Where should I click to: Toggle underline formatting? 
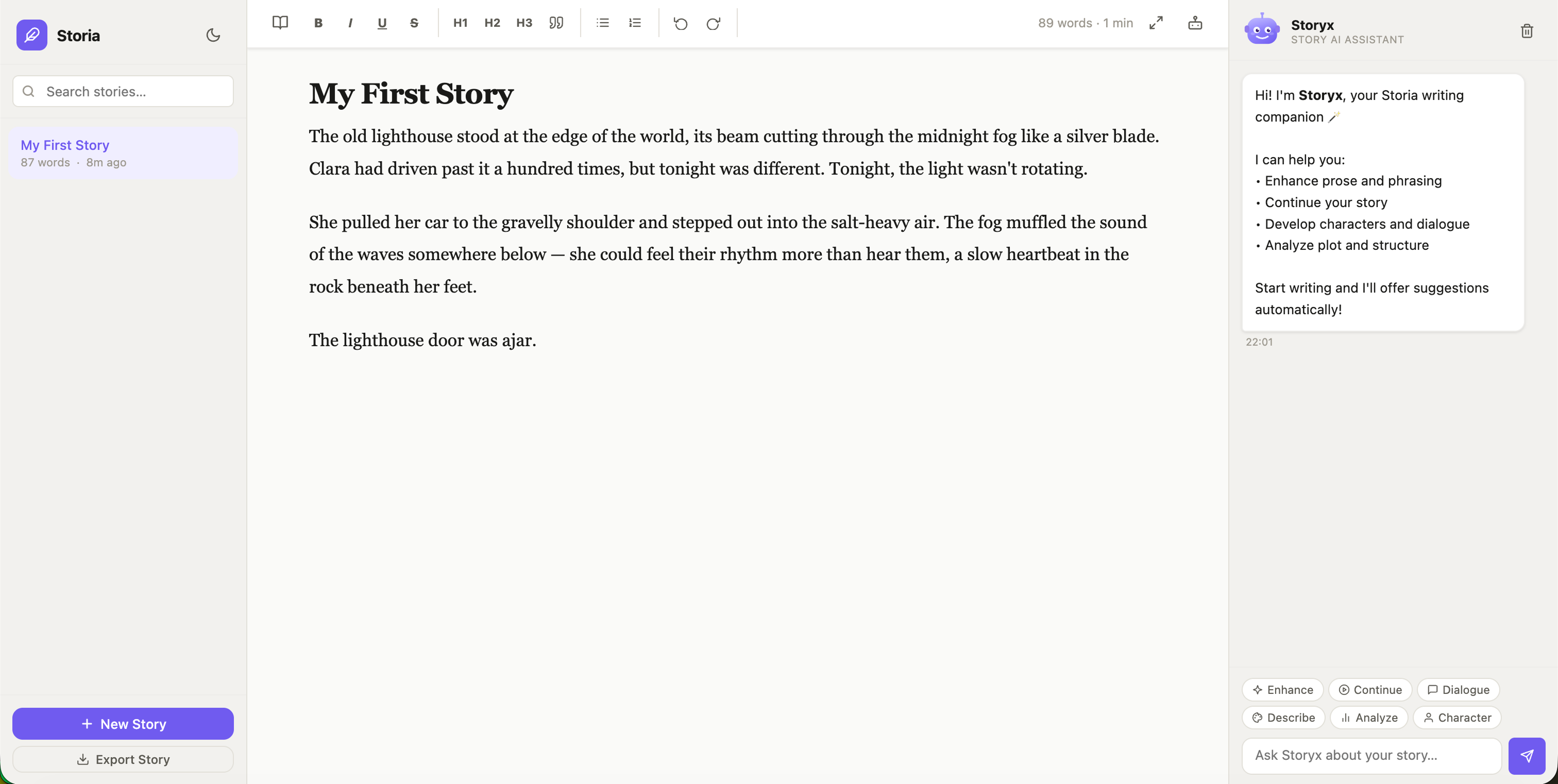[382, 23]
